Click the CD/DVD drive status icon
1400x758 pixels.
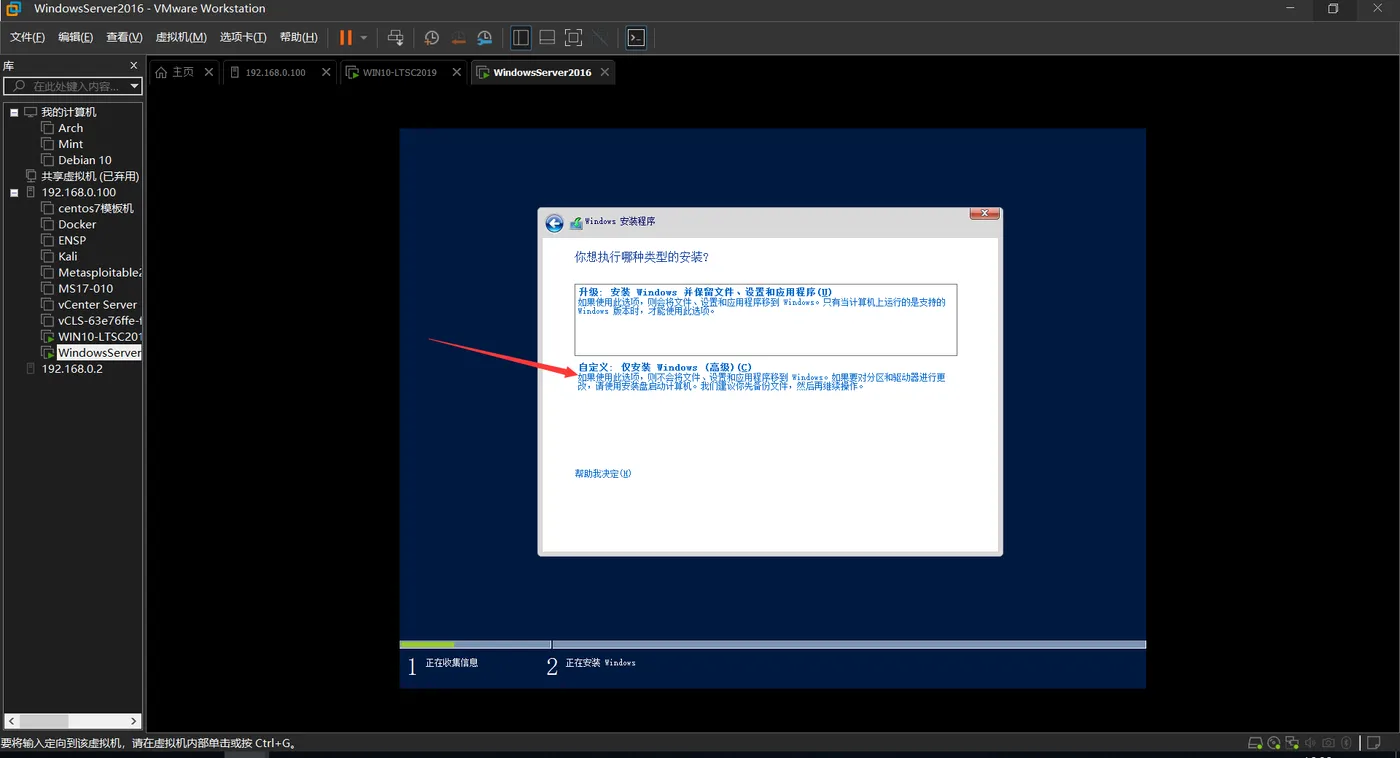click(1274, 743)
